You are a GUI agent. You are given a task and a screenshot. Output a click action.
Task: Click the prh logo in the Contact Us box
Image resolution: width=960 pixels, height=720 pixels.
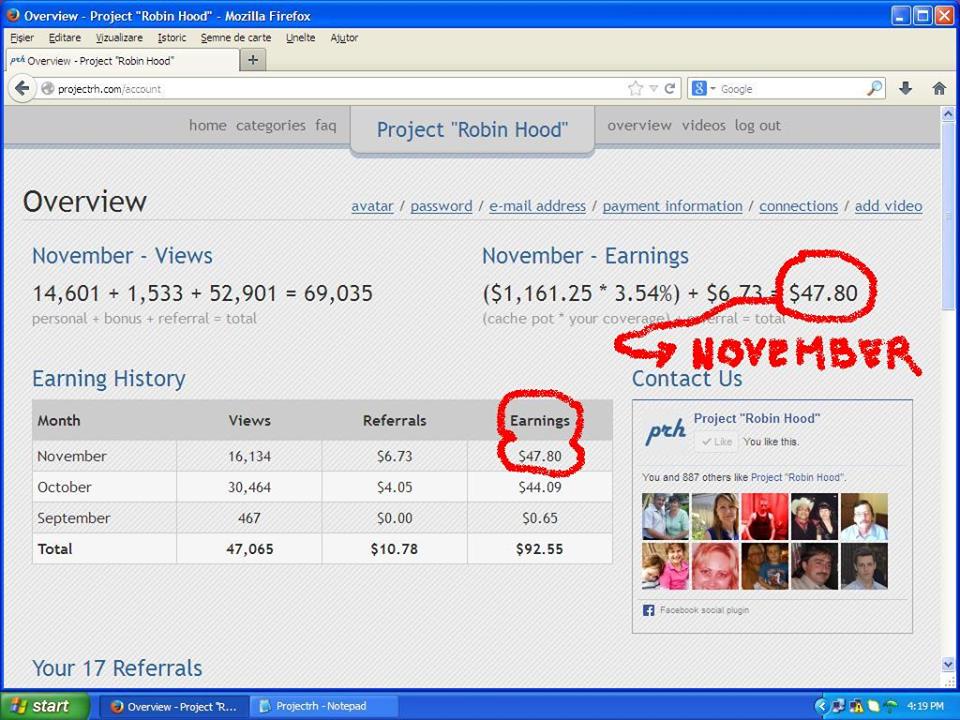666,431
